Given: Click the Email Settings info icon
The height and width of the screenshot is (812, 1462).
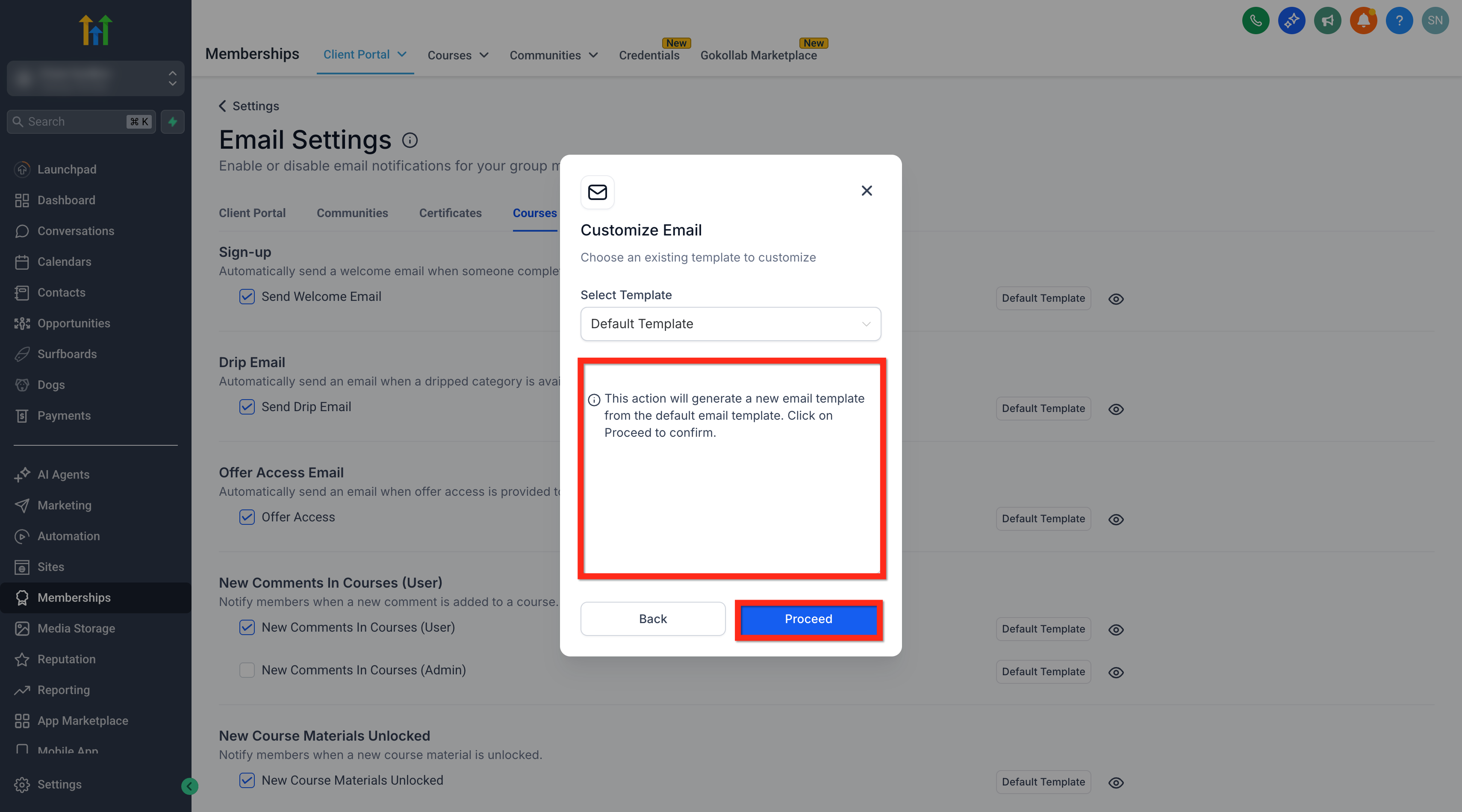Looking at the screenshot, I should click(410, 140).
